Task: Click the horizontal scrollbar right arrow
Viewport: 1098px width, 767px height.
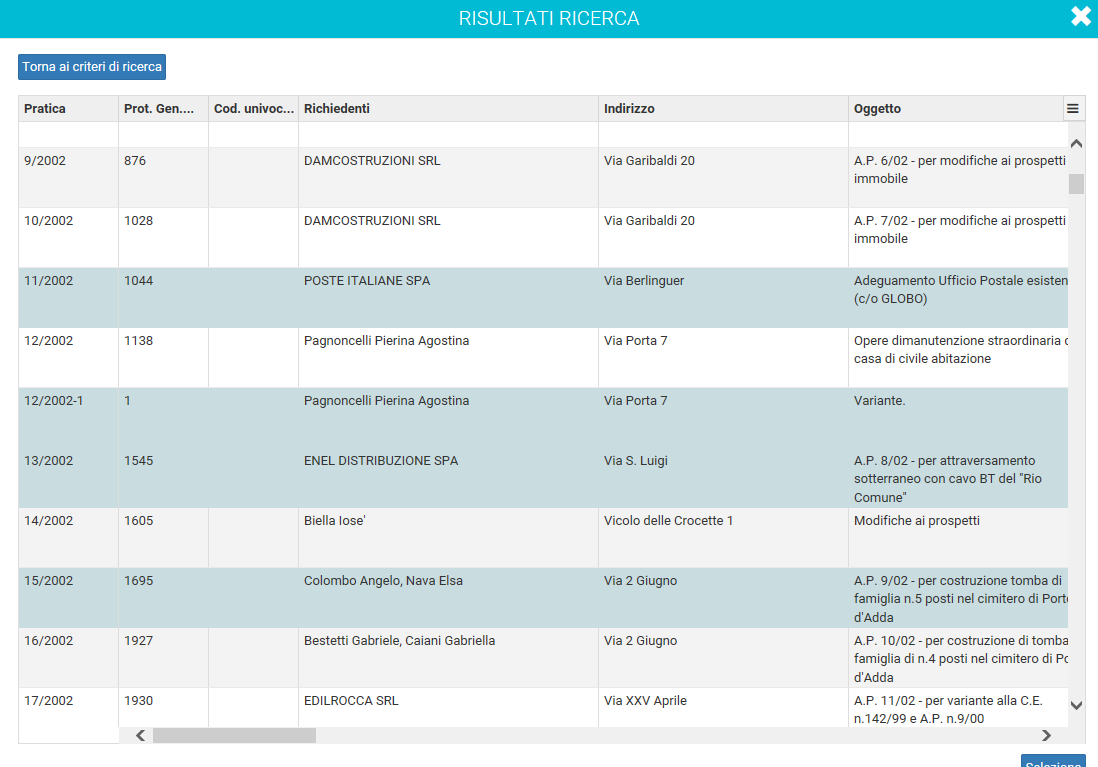Action: [x=1046, y=735]
